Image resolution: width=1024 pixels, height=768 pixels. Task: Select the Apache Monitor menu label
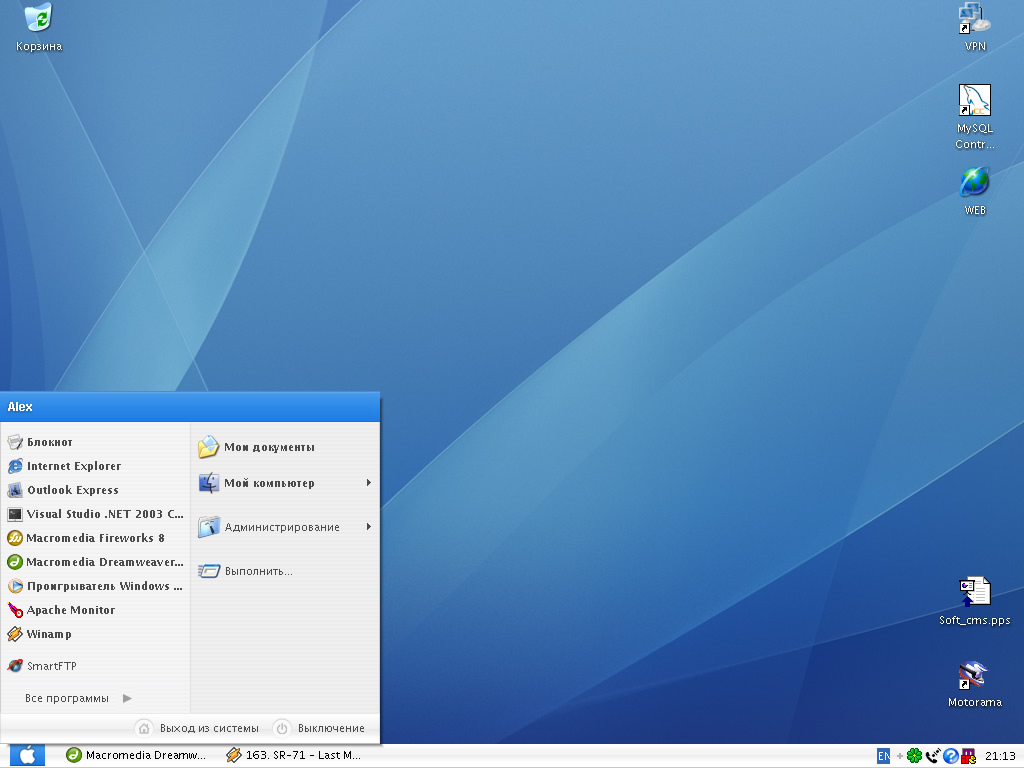[x=71, y=610]
